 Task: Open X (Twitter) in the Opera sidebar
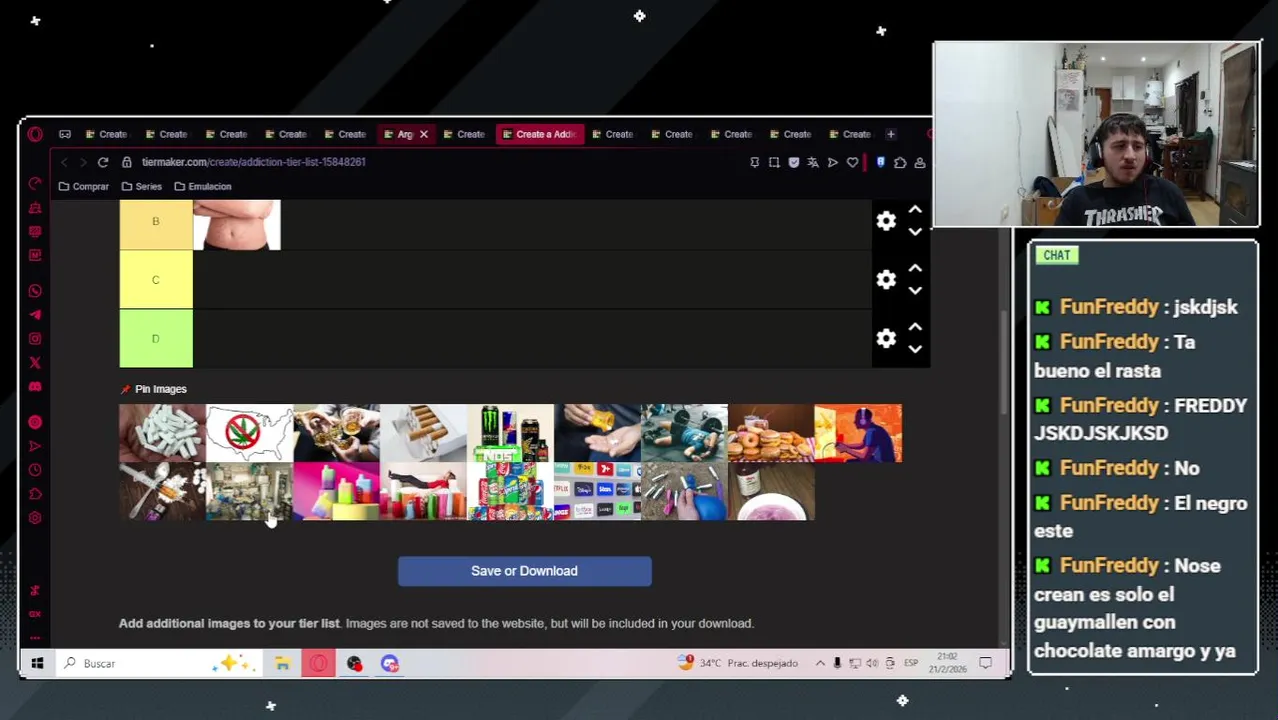[x=35, y=363]
